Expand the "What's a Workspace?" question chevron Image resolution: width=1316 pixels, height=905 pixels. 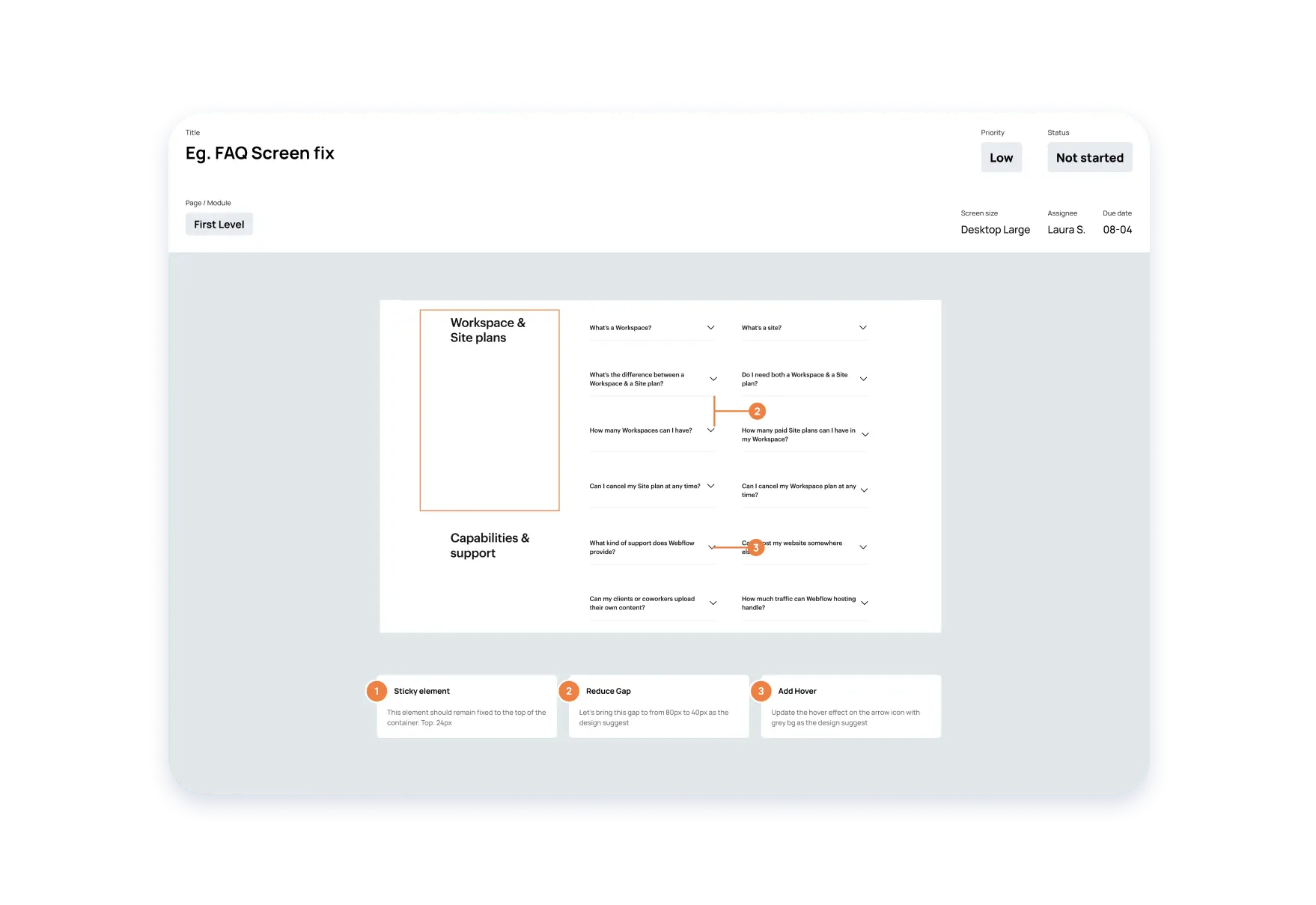coord(710,328)
